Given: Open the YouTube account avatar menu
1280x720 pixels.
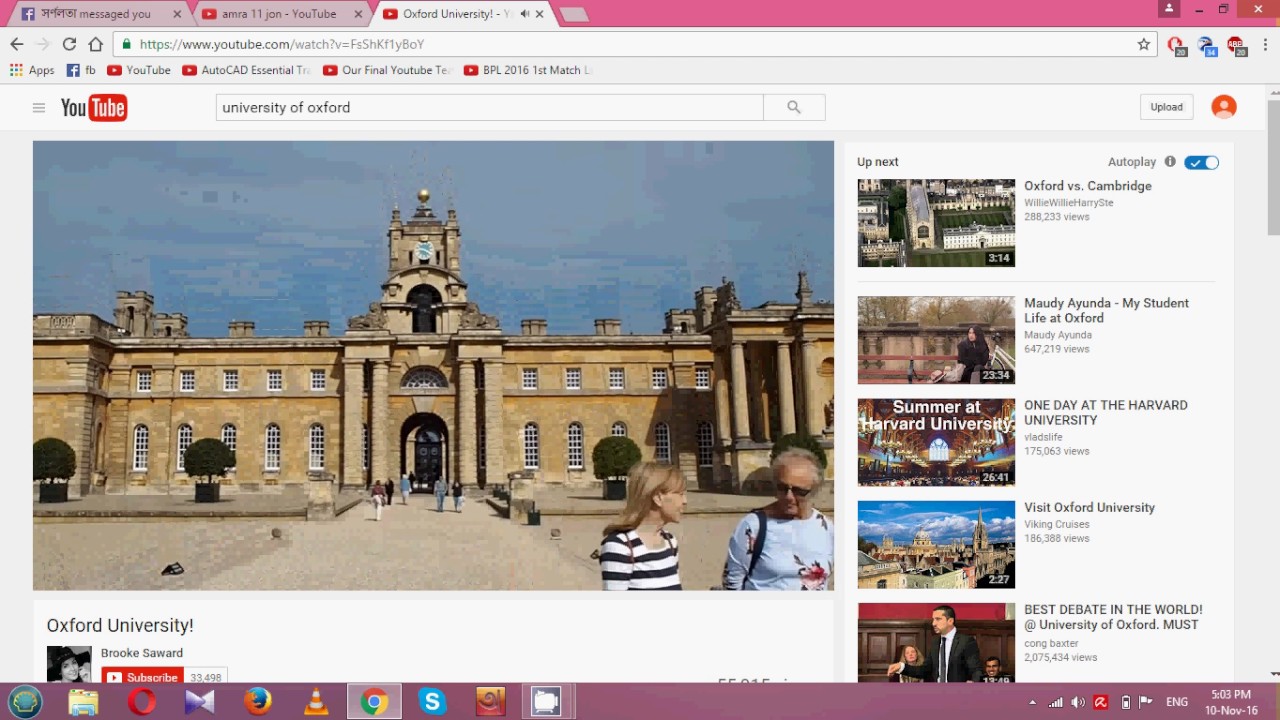Looking at the screenshot, I should 1224,107.
